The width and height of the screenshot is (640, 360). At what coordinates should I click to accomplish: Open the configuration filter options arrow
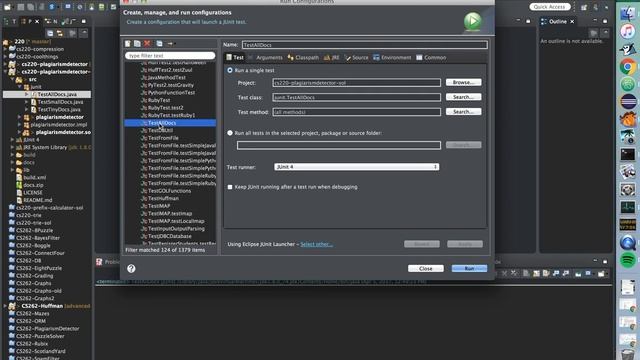pos(170,44)
